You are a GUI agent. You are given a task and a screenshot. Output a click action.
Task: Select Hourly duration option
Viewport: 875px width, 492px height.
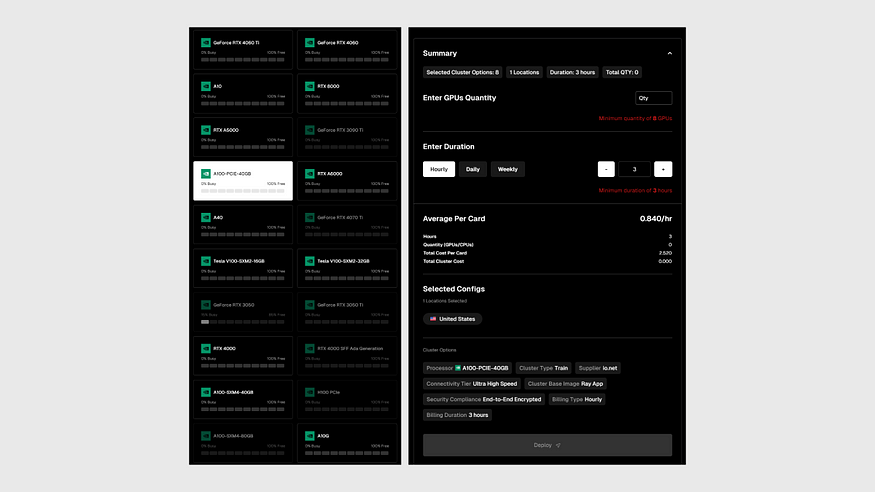point(439,169)
